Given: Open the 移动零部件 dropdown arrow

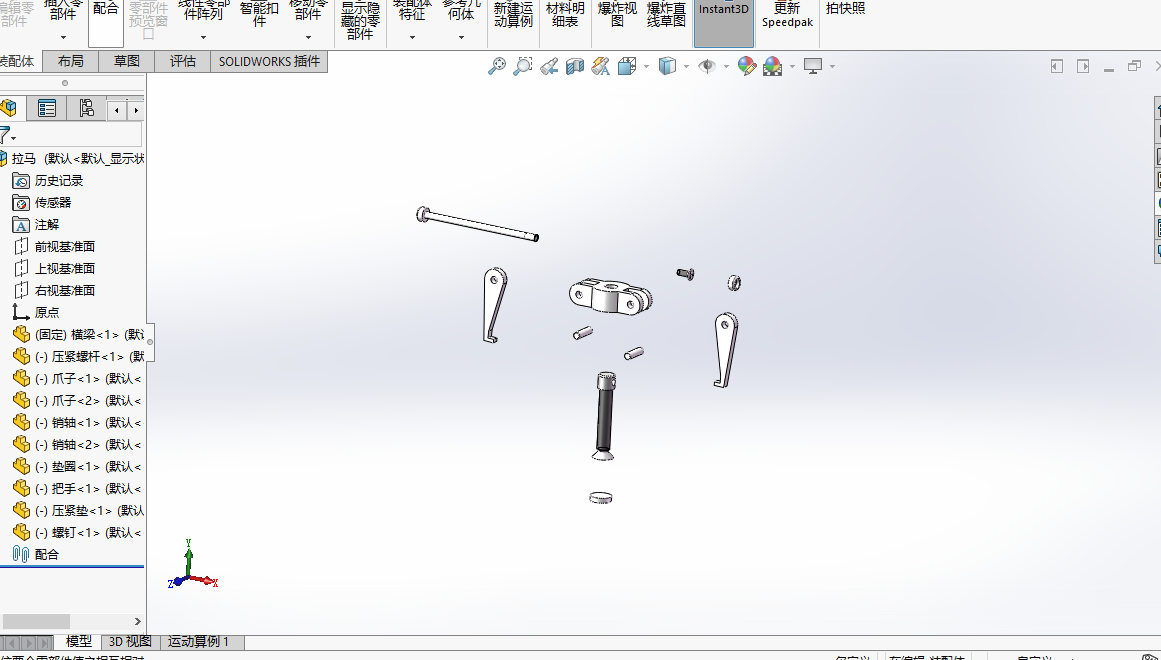Looking at the screenshot, I should click(x=308, y=37).
